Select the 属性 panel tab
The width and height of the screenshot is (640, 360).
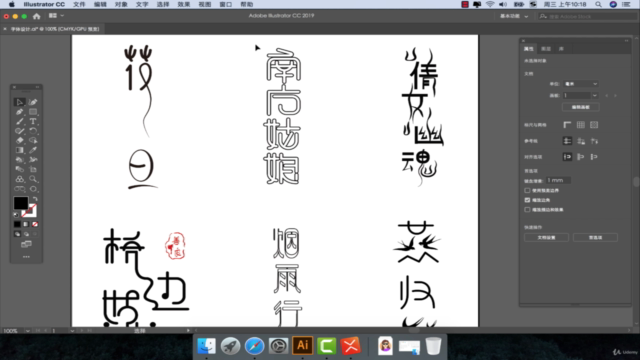(x=529, y=49)
